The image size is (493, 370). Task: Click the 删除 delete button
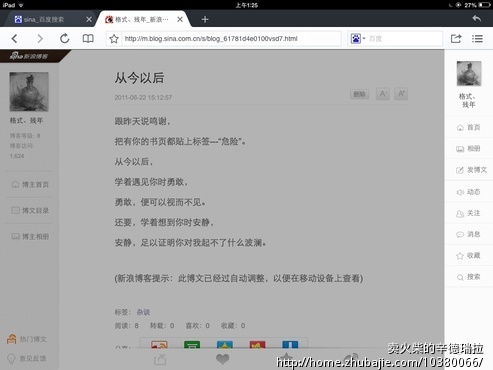[x=359, y=94]
